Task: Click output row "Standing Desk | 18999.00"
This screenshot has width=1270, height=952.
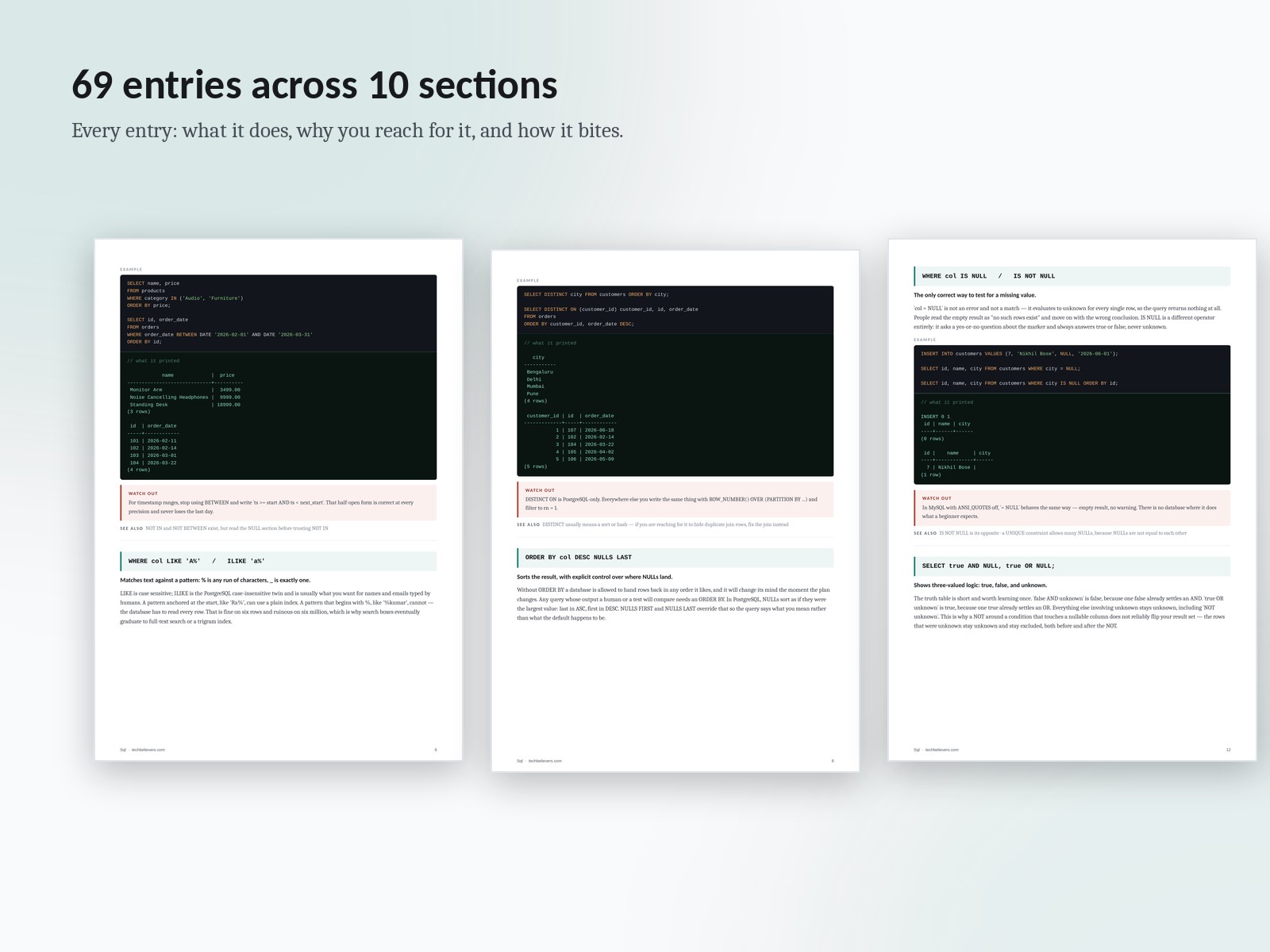Action: point(185,405)
